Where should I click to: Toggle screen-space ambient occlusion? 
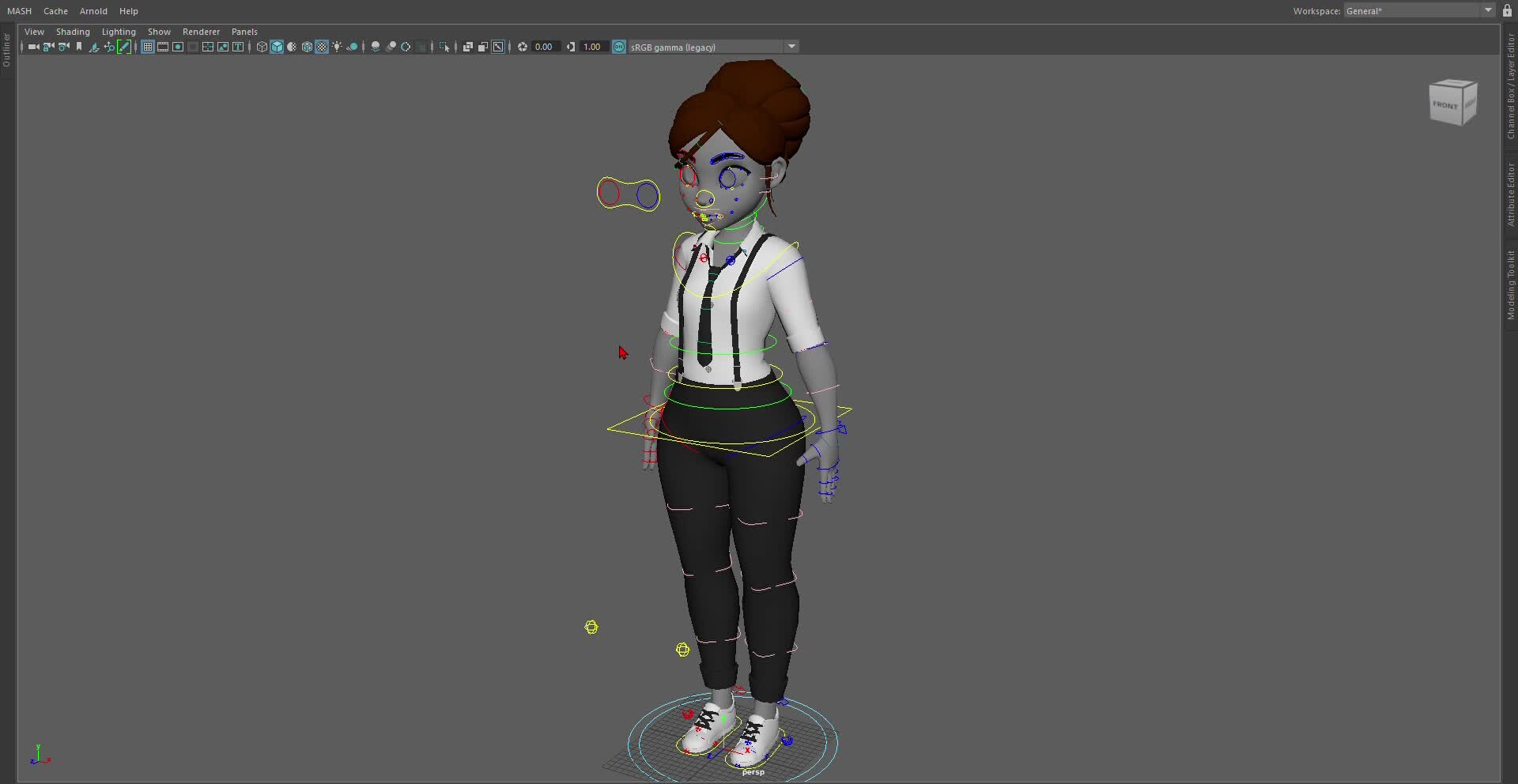(376, 47)
